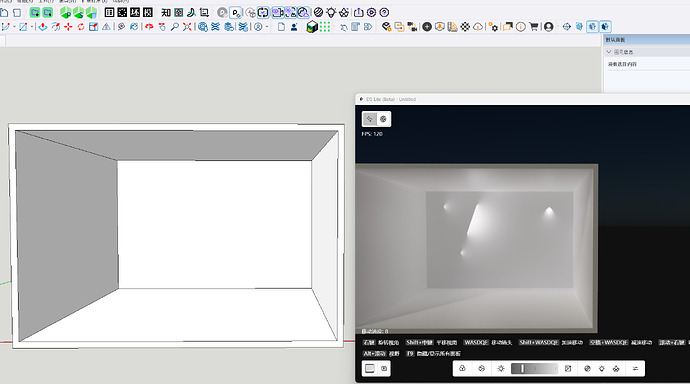Switch to window view mode in D5 bottom-left
The width and height of the screenshot is (690, 384).
point(370,369)
